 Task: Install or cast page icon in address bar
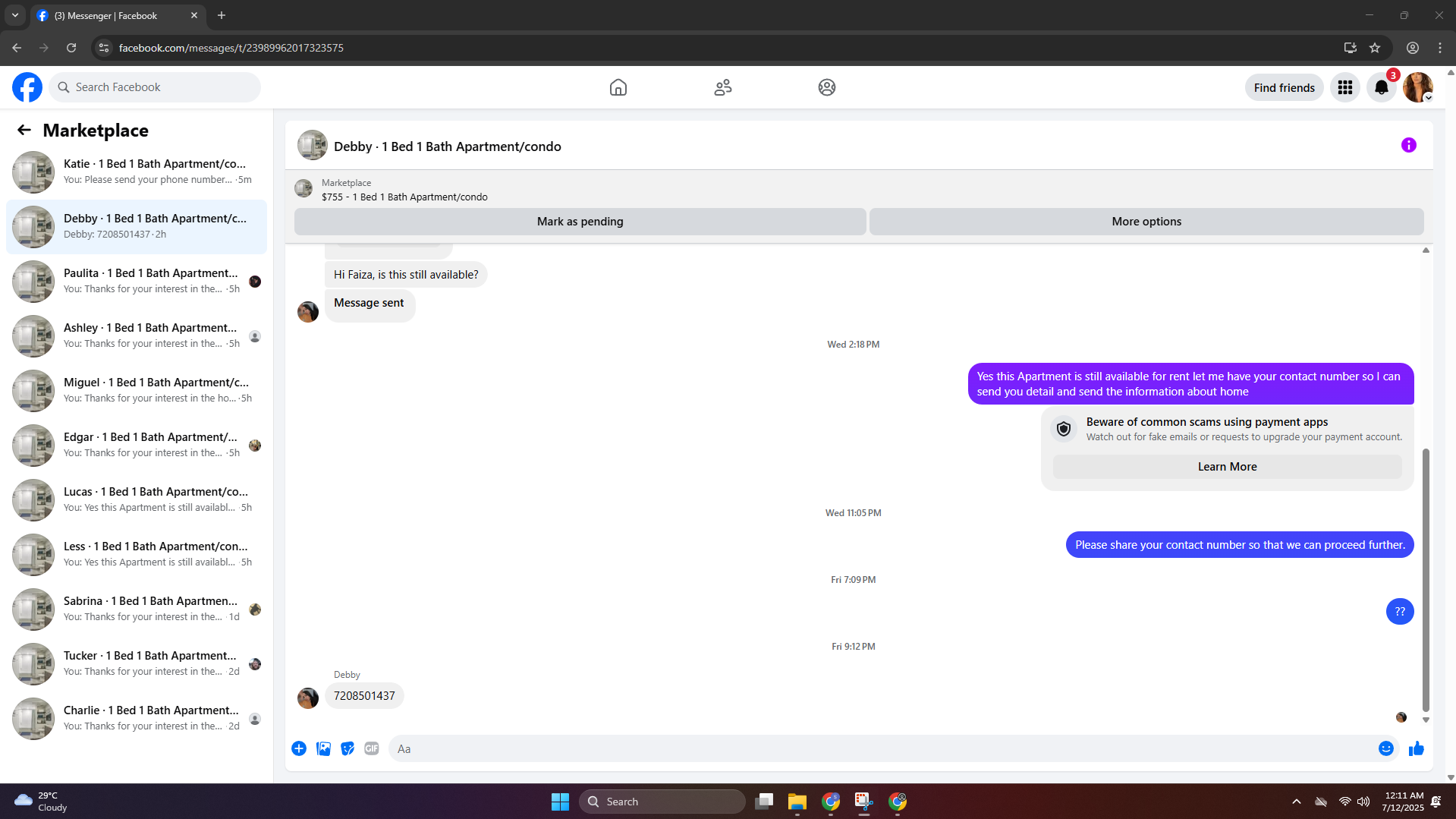[1350, 48]
